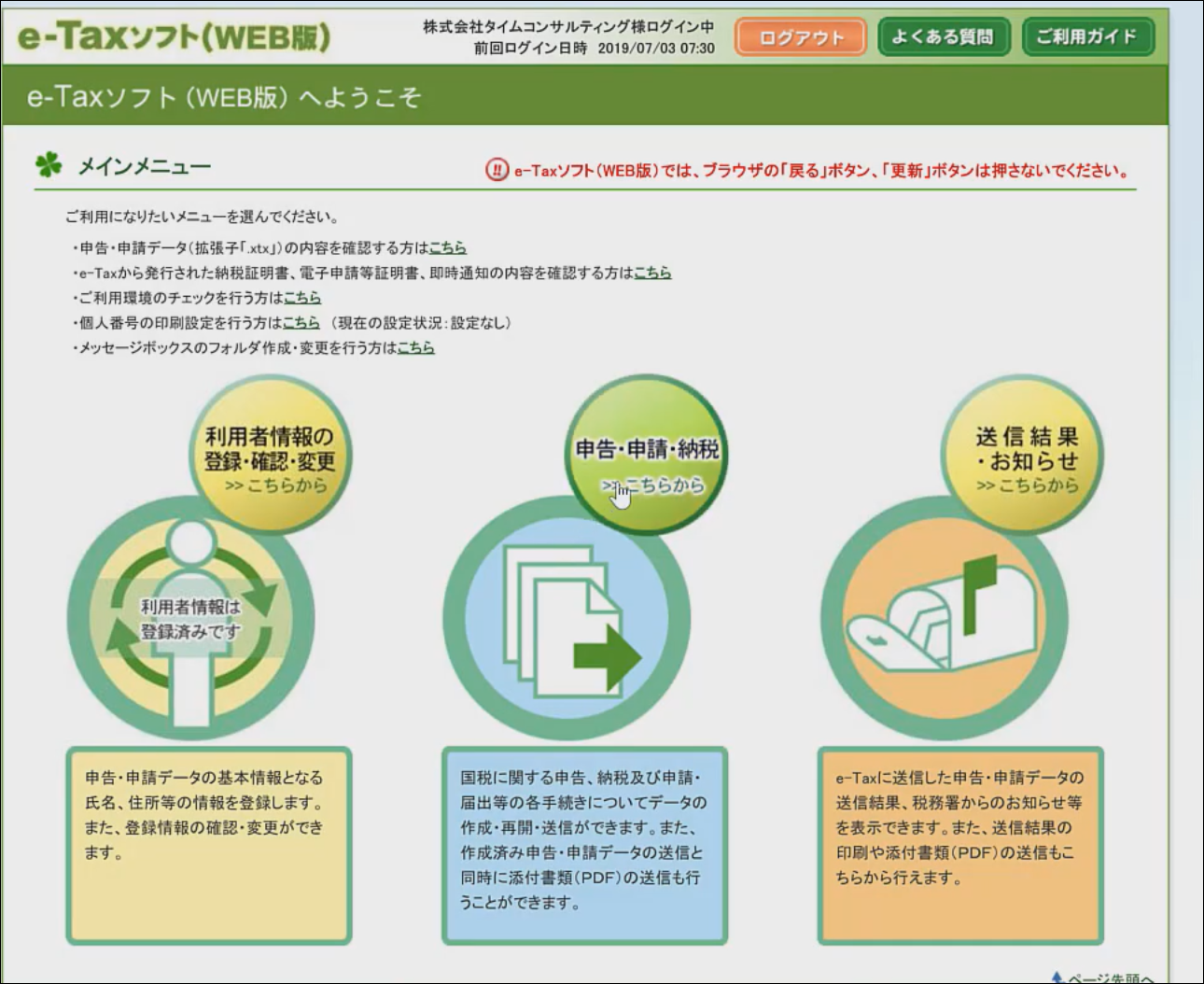Open ご利用ガイド user guide button
1204x984 pixels.
(1087, 37)
